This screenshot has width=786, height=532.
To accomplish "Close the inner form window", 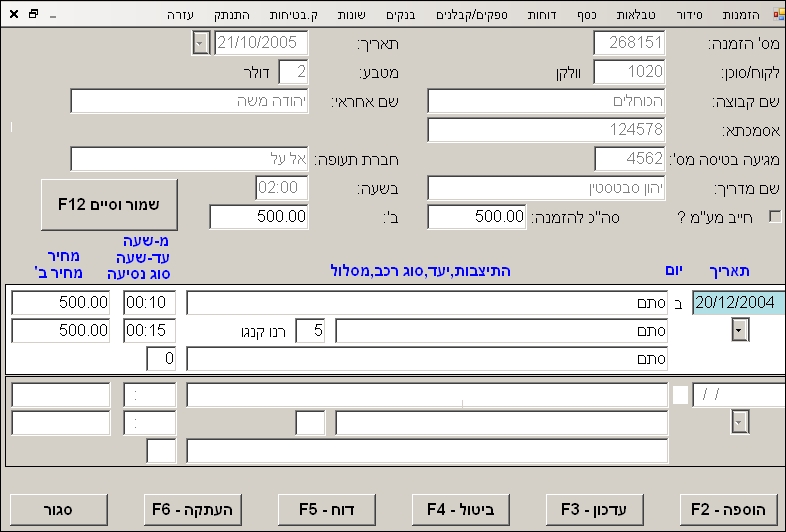I will [x=14, y=14].
